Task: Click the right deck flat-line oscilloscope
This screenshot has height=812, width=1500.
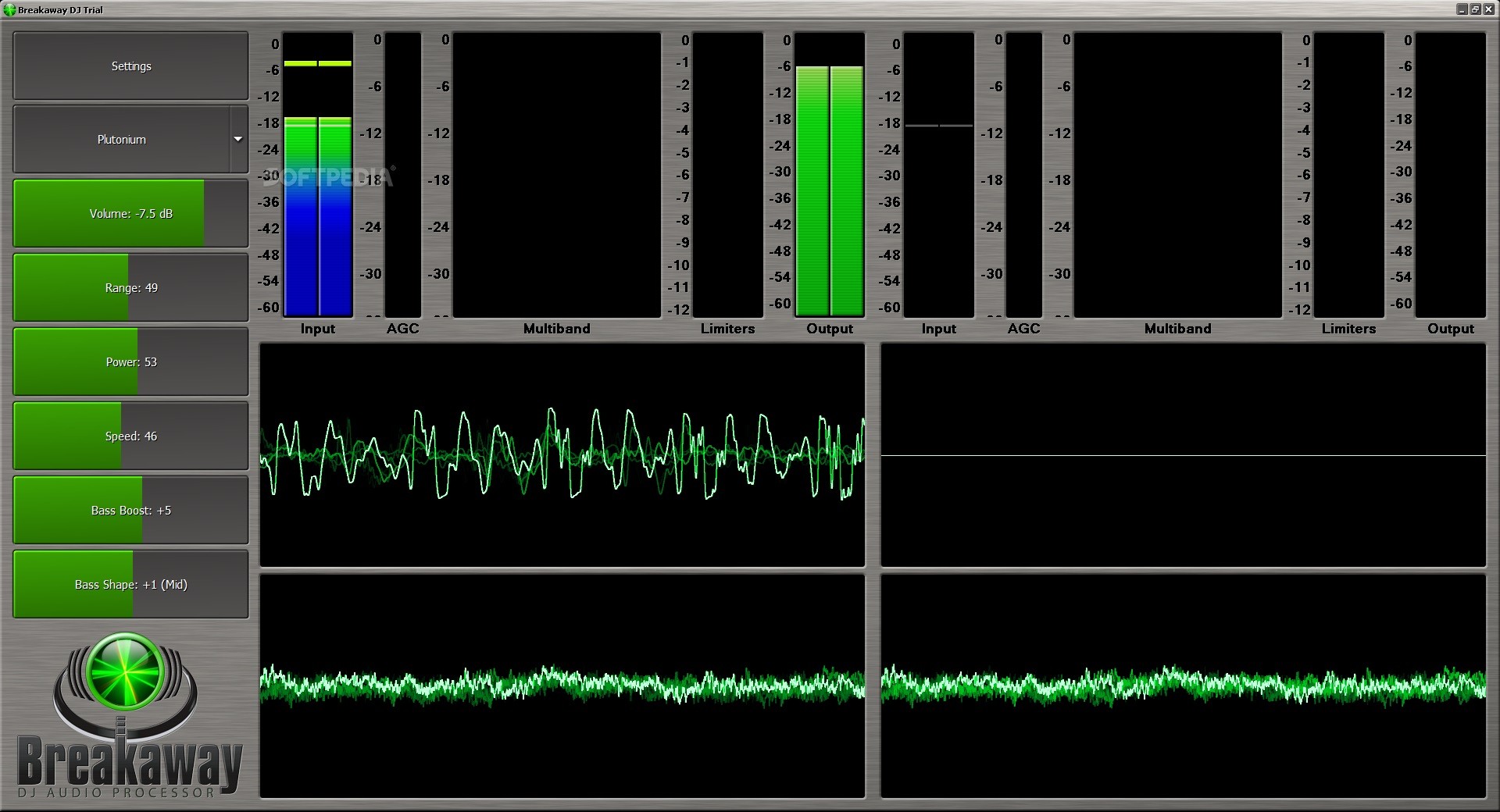Action: [x=1183, y=454]
